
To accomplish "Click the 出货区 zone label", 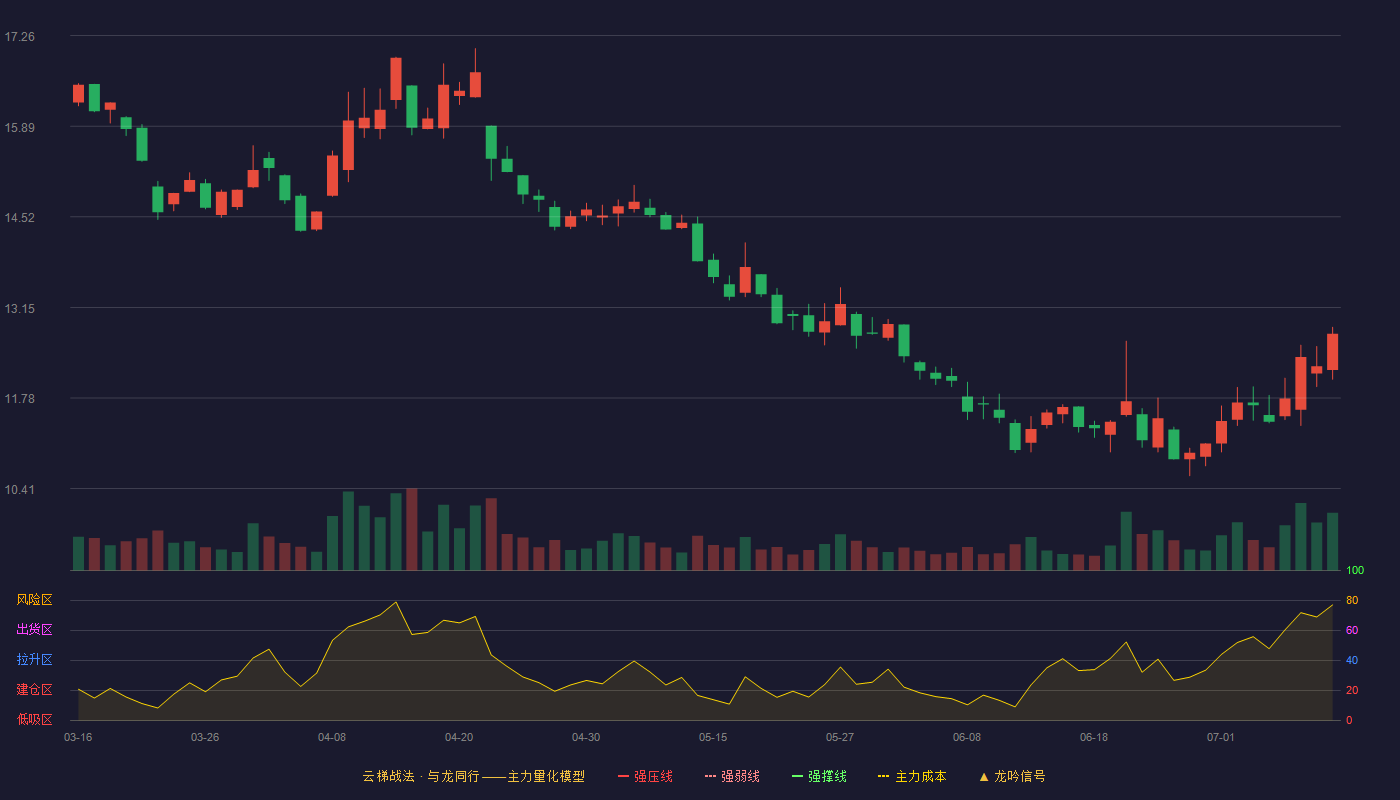I will pyautogui.click(x=34, y=630).
